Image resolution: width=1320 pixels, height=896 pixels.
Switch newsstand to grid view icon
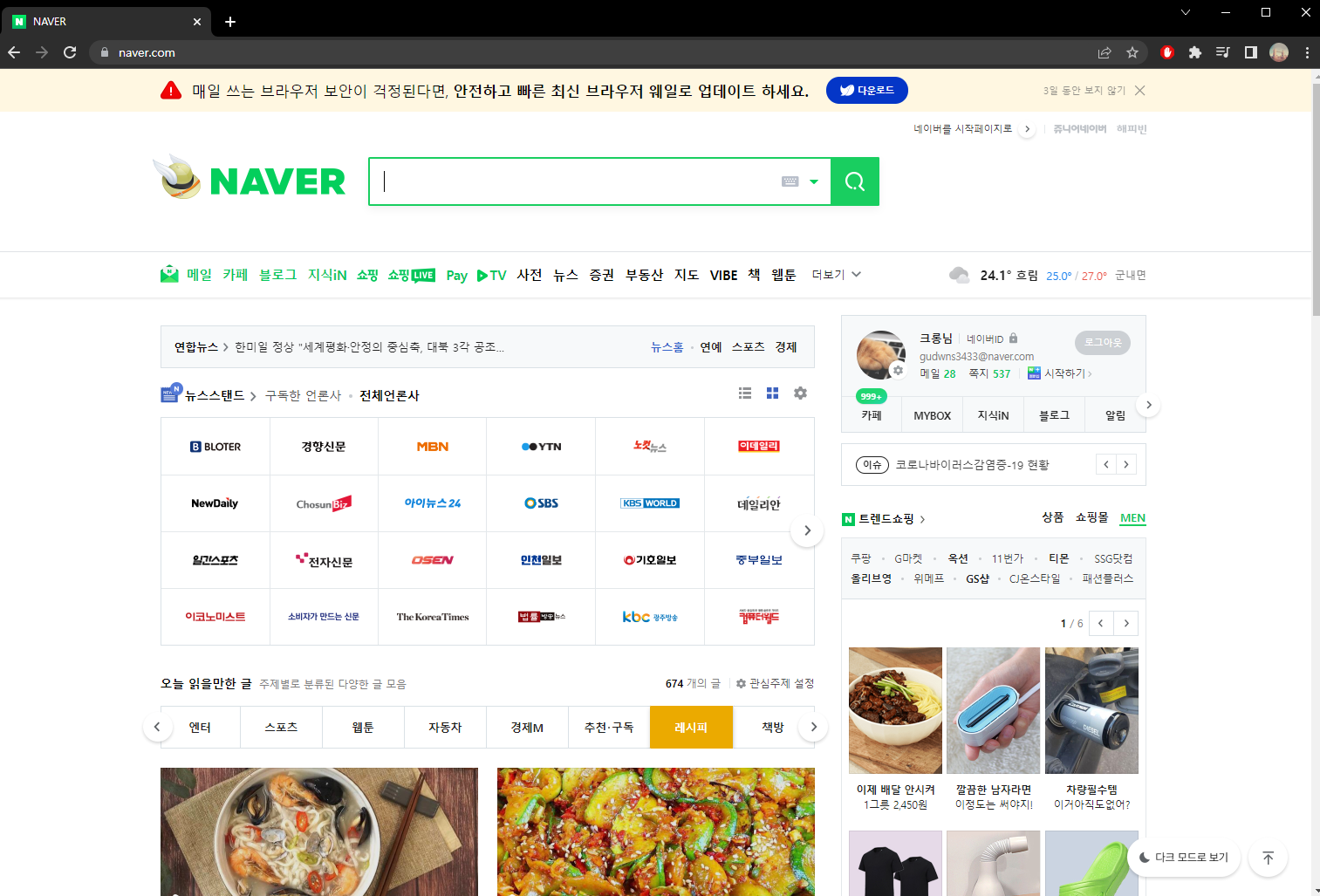point(772,393)
